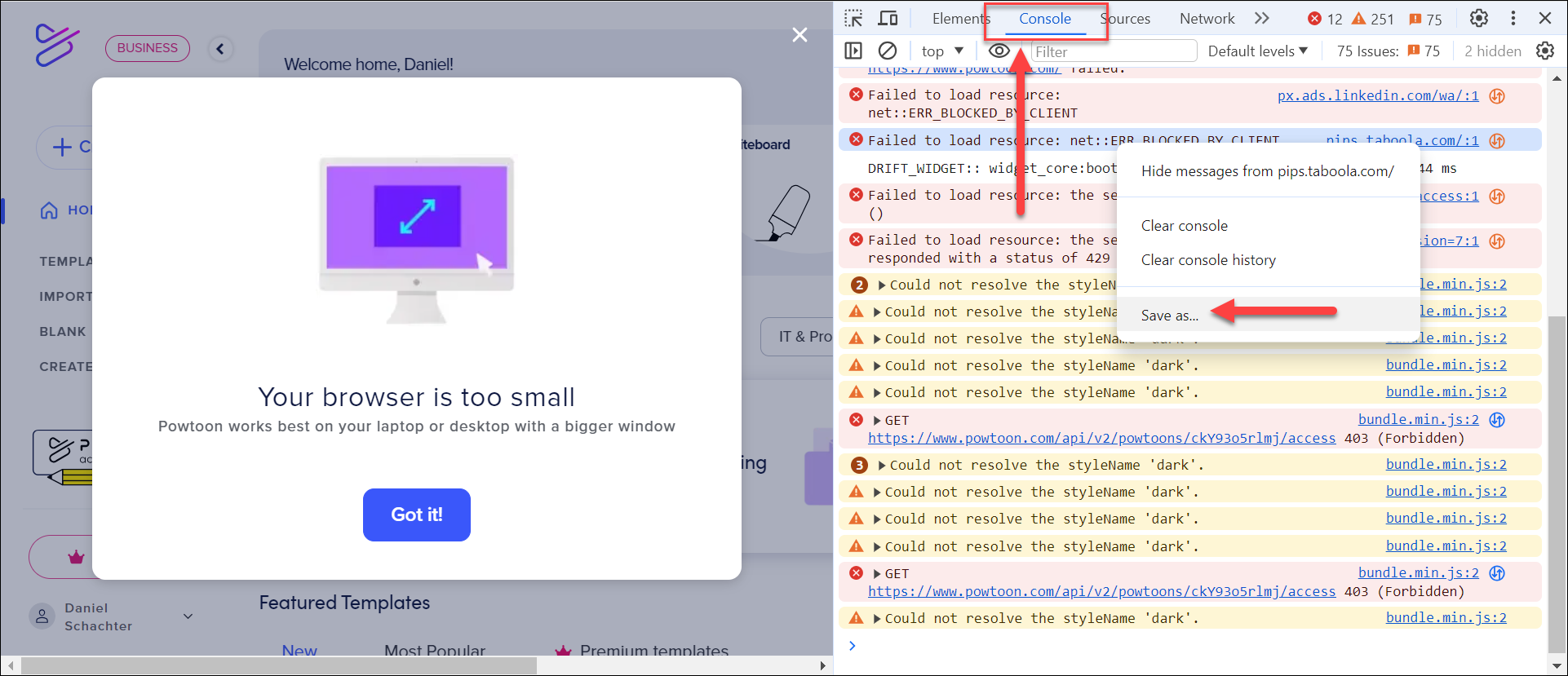The image size is (1568, 676).
Task: Click the circled 2 count badge
Action: click(x=859, y=285)
